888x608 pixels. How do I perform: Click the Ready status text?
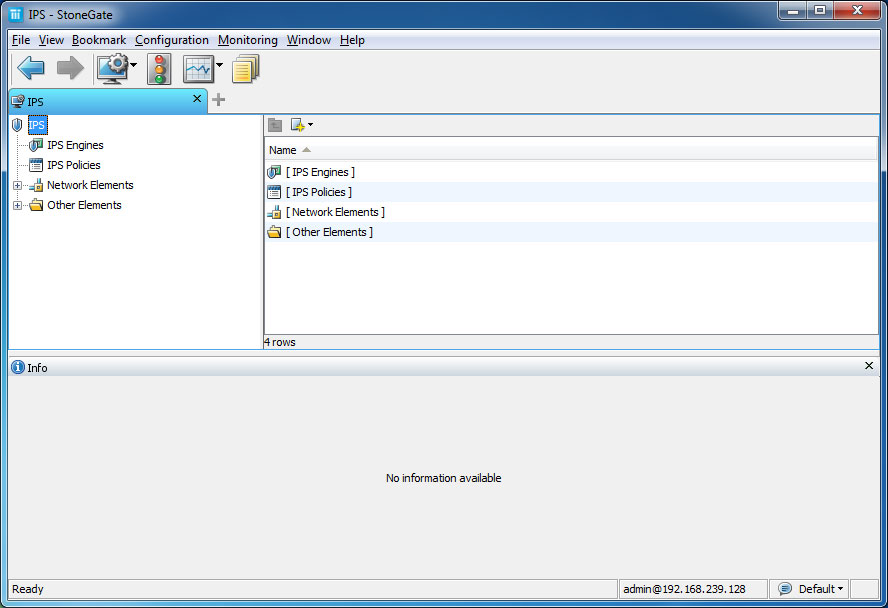[28, 589]
